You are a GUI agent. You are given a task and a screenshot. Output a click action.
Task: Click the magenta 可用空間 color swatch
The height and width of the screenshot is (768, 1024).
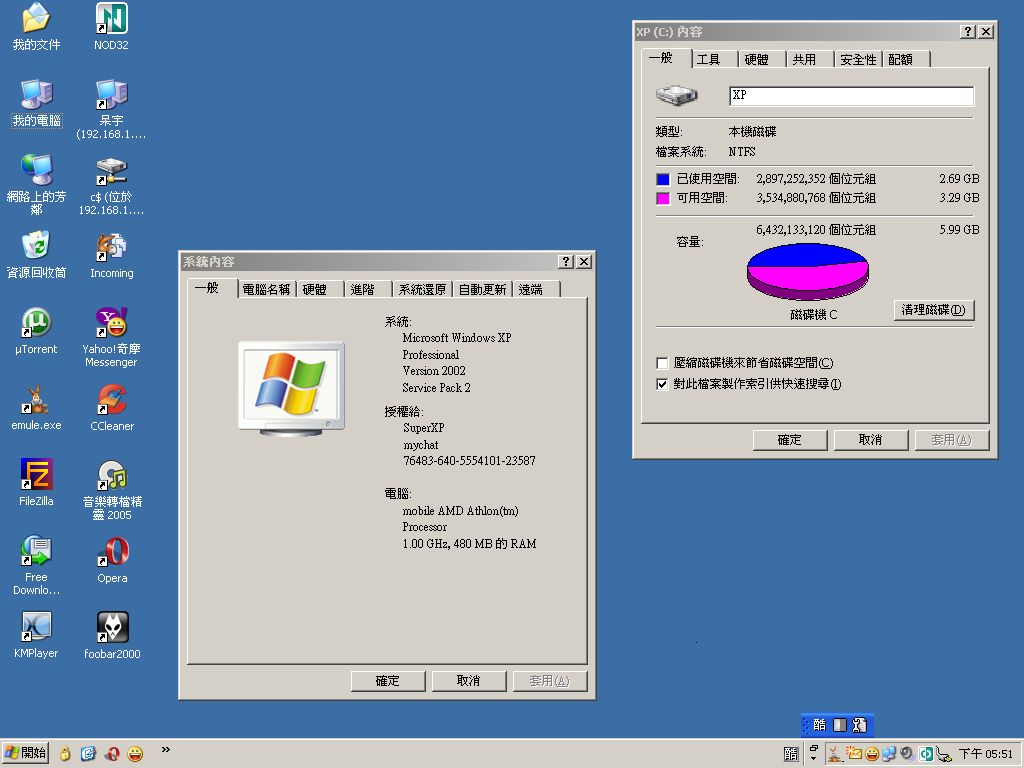point(663,199)
